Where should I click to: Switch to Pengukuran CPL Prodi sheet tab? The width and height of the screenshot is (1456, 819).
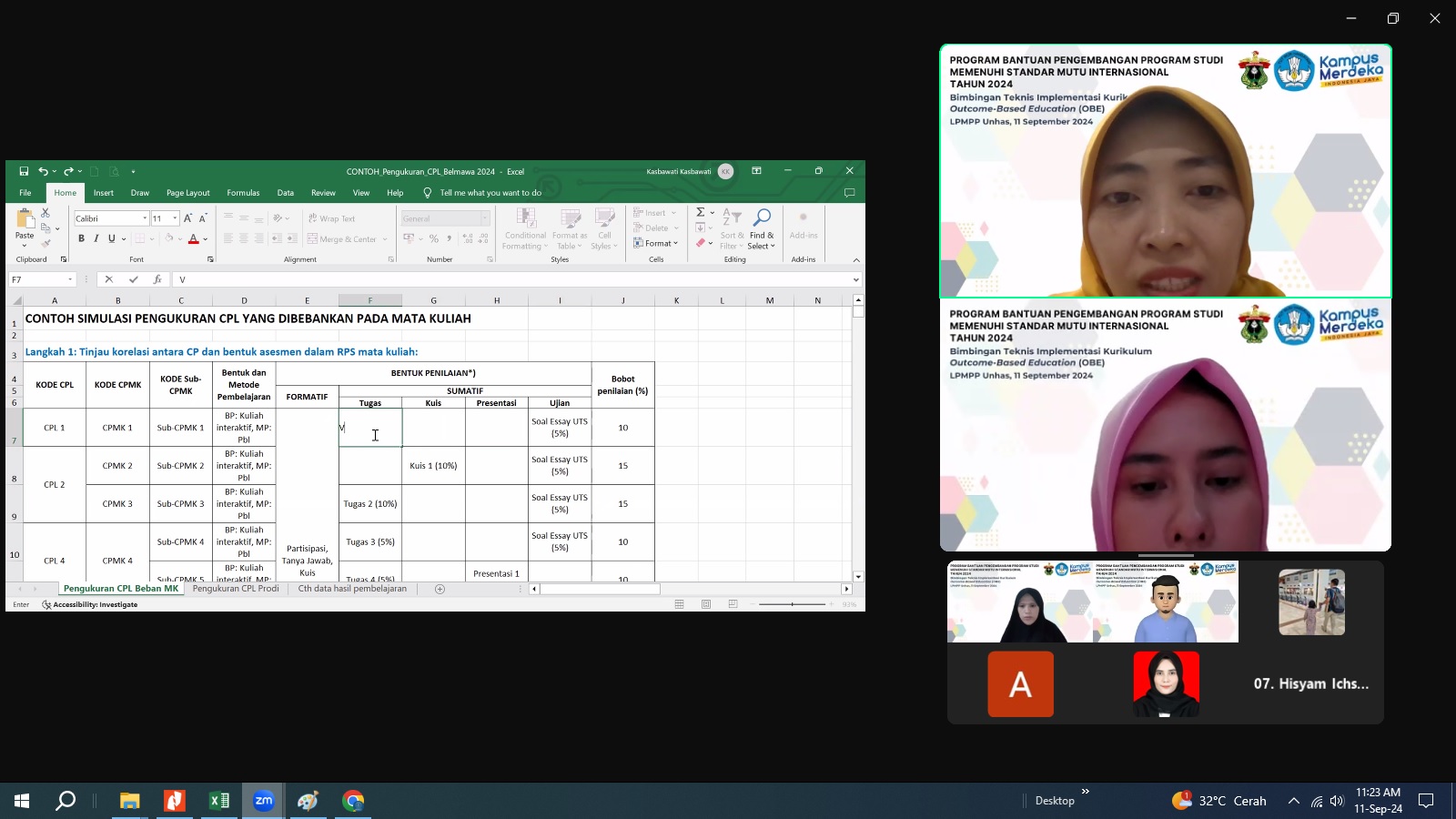tap(236, 589)
